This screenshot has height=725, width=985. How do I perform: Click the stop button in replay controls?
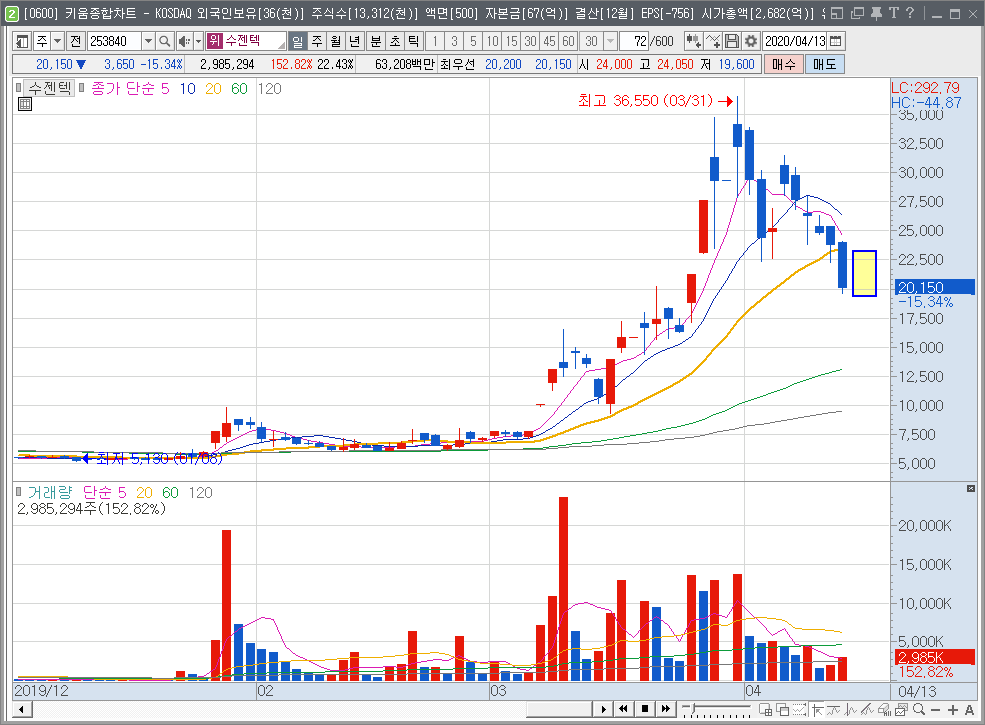[645, 709]
